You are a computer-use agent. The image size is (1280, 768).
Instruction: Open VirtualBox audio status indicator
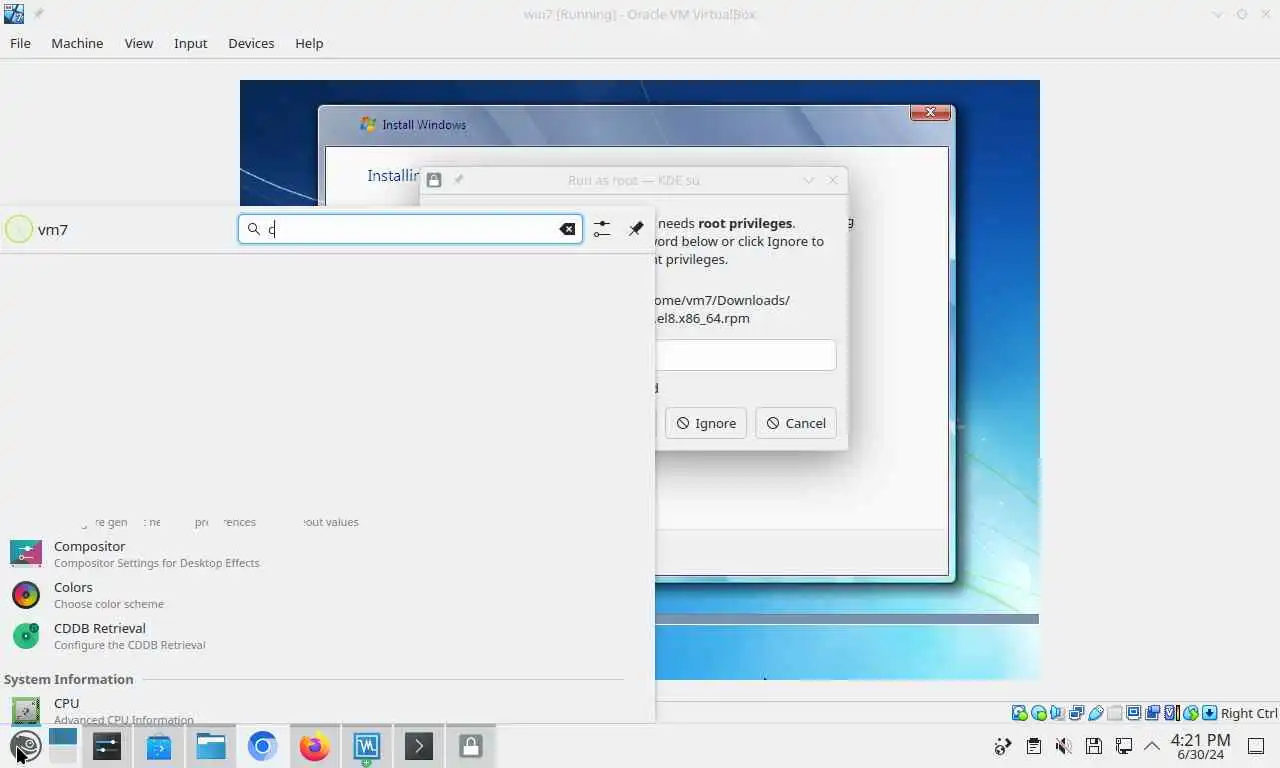coord(1057,713)
